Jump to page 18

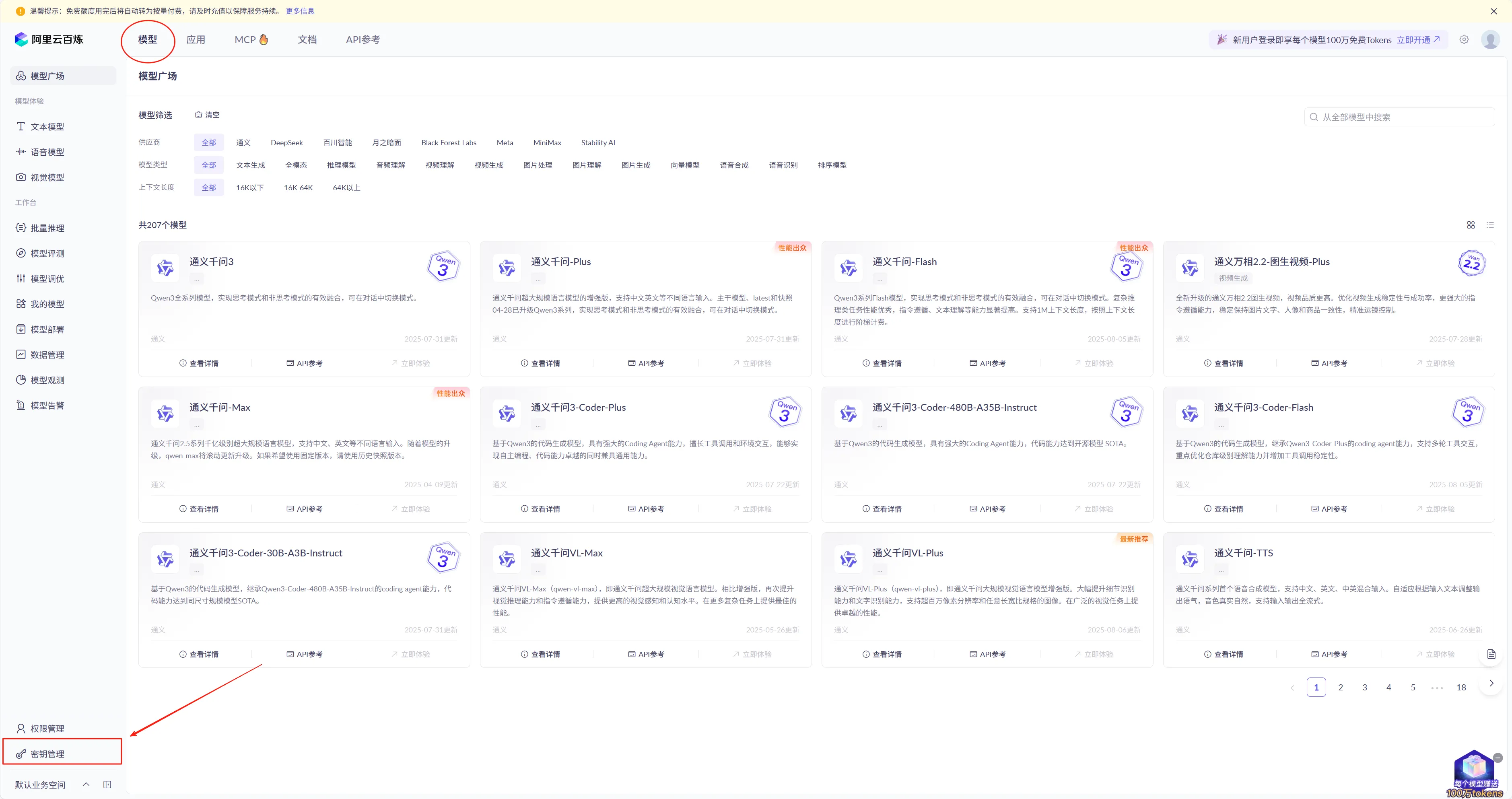[x=1461, y=688]
